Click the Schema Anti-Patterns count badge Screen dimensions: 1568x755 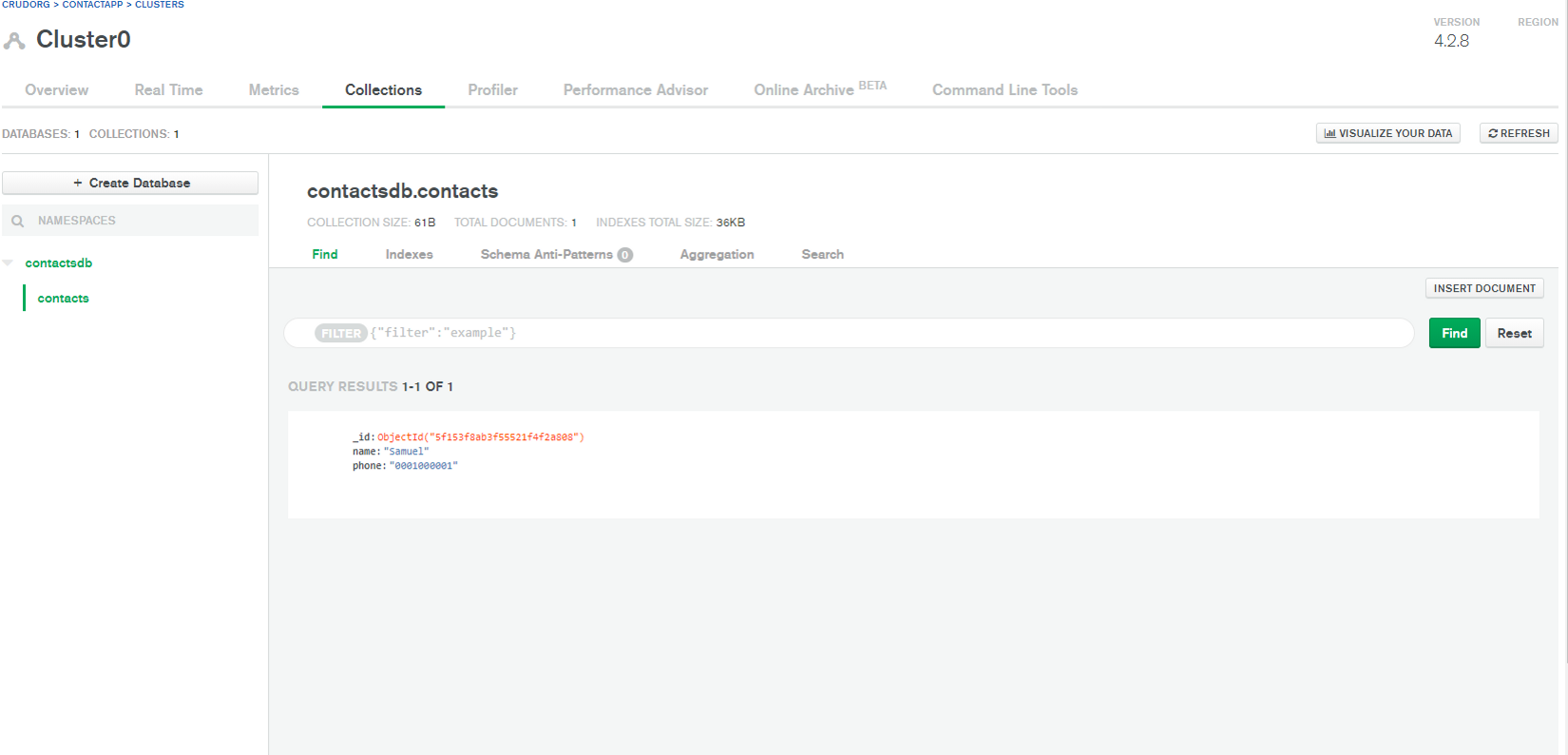(x=624, y=255)
